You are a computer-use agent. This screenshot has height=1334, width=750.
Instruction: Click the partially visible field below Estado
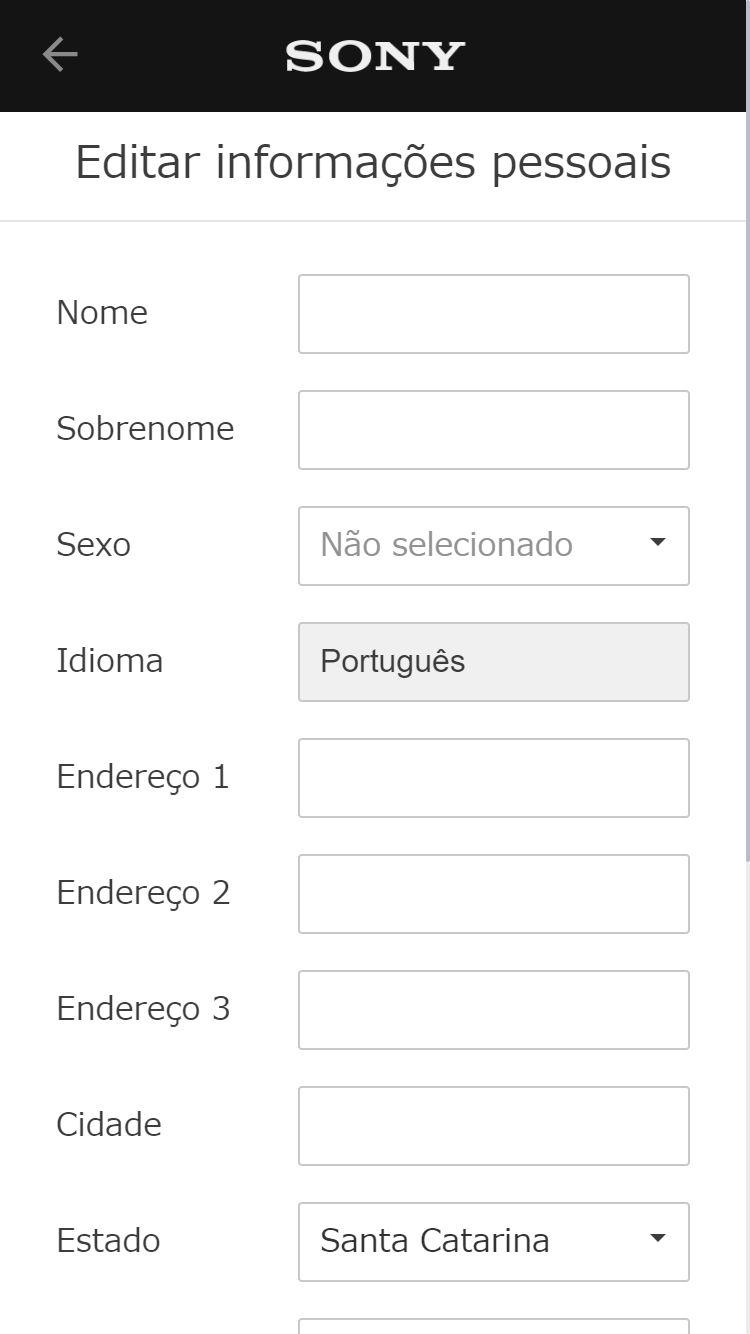(494, 1327)
